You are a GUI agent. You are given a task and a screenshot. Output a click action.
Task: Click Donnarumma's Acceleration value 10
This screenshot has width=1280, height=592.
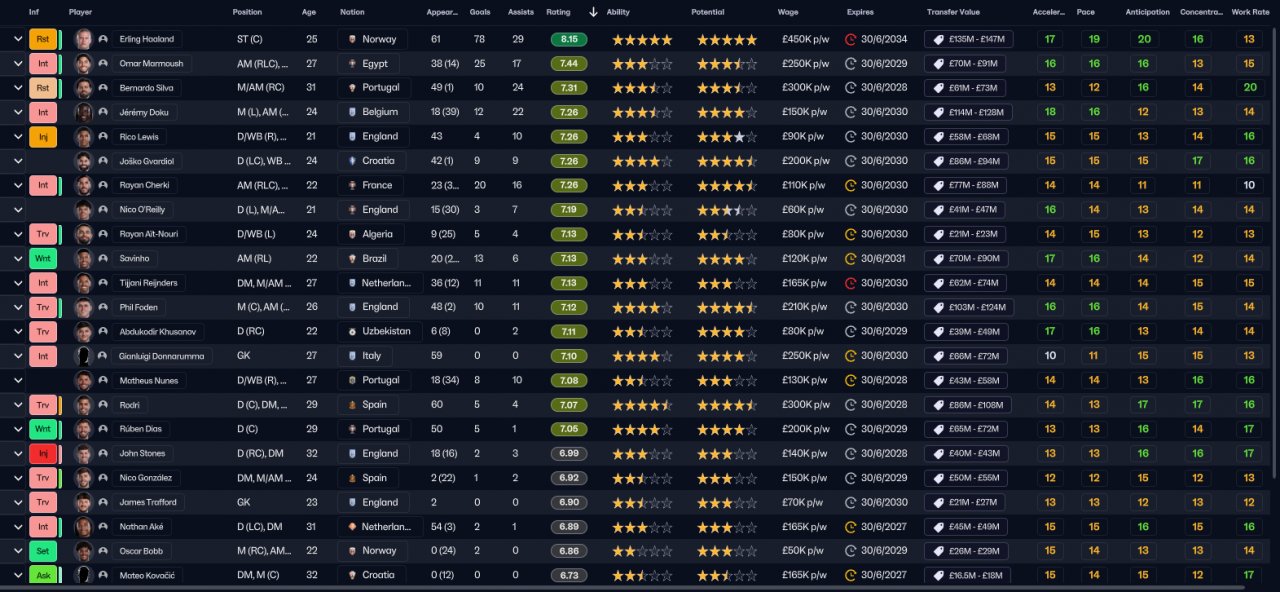click(1049, 356)
